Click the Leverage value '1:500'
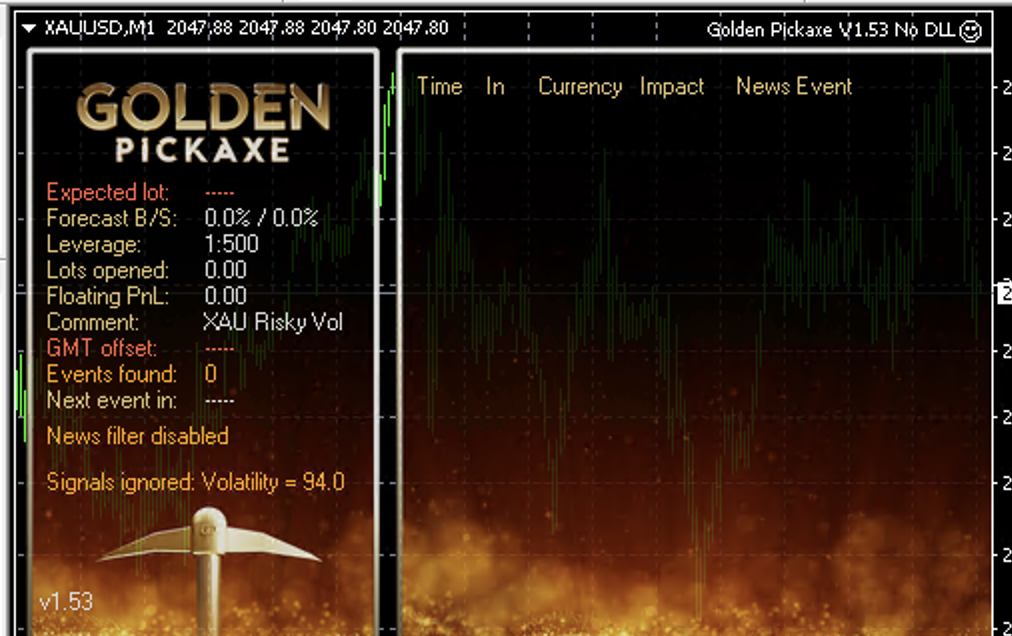 tap(231, 244)
